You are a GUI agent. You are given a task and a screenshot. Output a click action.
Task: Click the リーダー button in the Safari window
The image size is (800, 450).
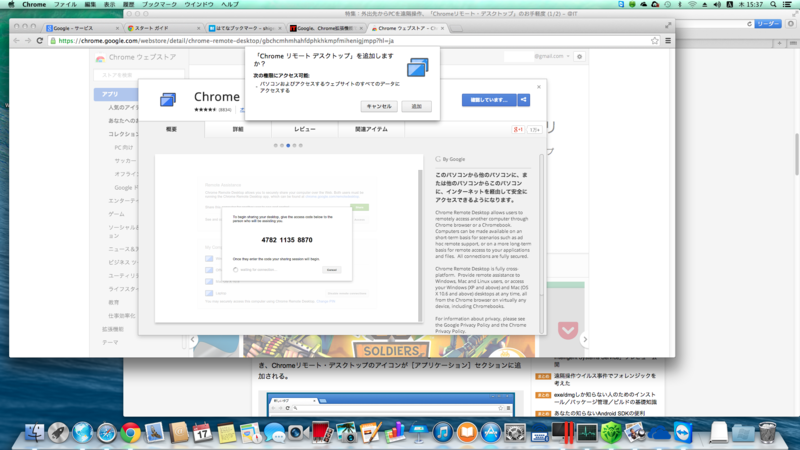tap(768, 24)
